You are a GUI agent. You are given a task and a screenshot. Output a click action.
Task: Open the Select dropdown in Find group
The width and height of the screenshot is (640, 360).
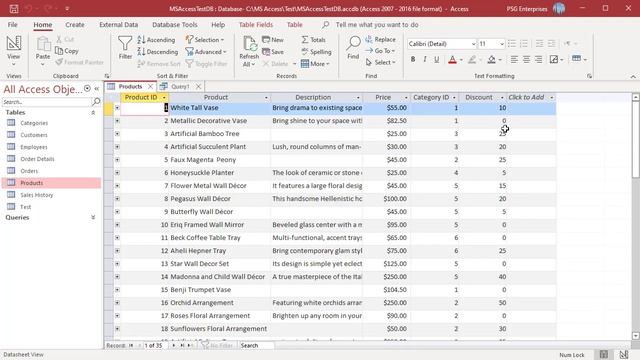pos(381,62)
